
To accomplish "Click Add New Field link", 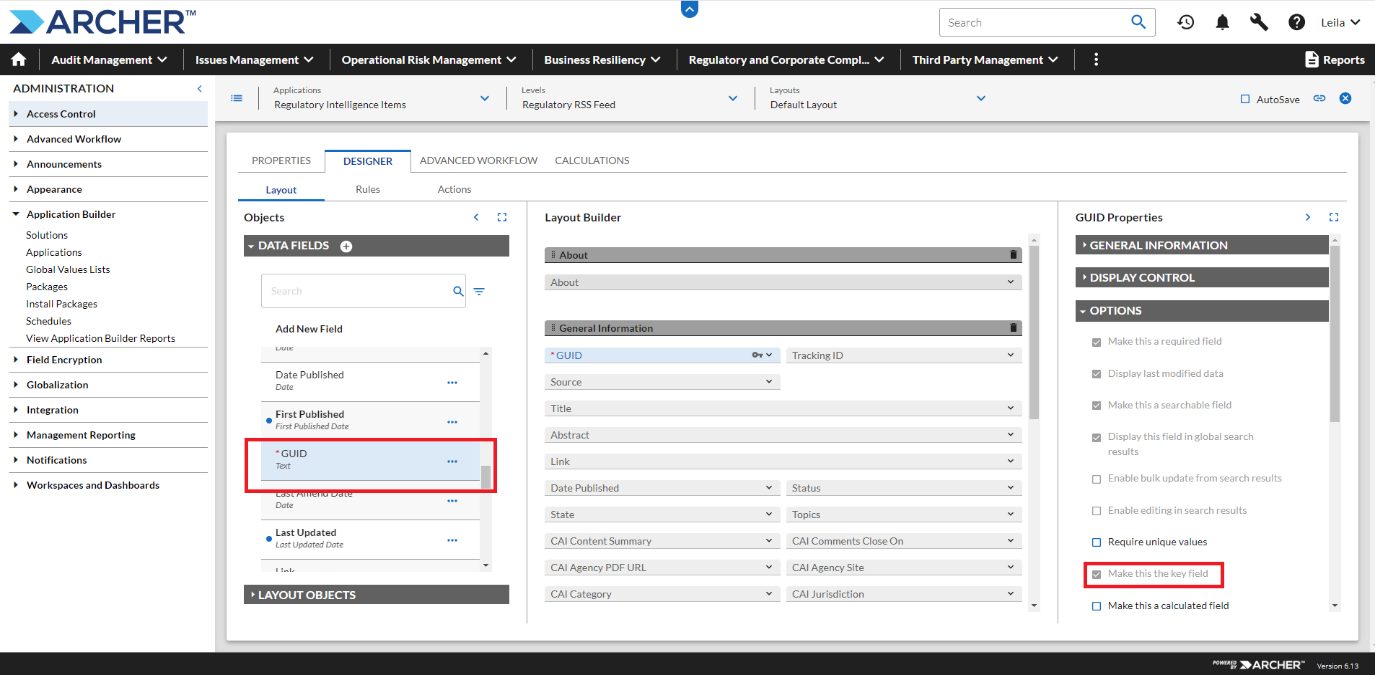I will (x=309, y=329).
